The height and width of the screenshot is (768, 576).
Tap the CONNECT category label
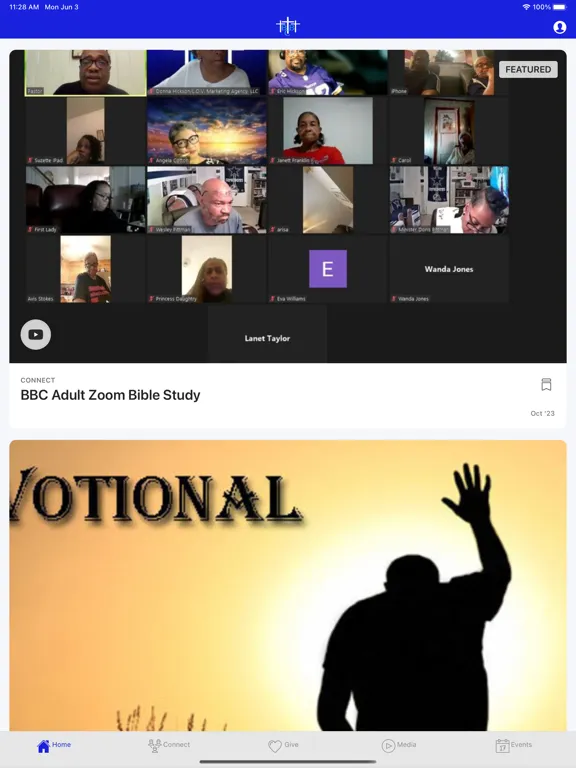(38, 380)
